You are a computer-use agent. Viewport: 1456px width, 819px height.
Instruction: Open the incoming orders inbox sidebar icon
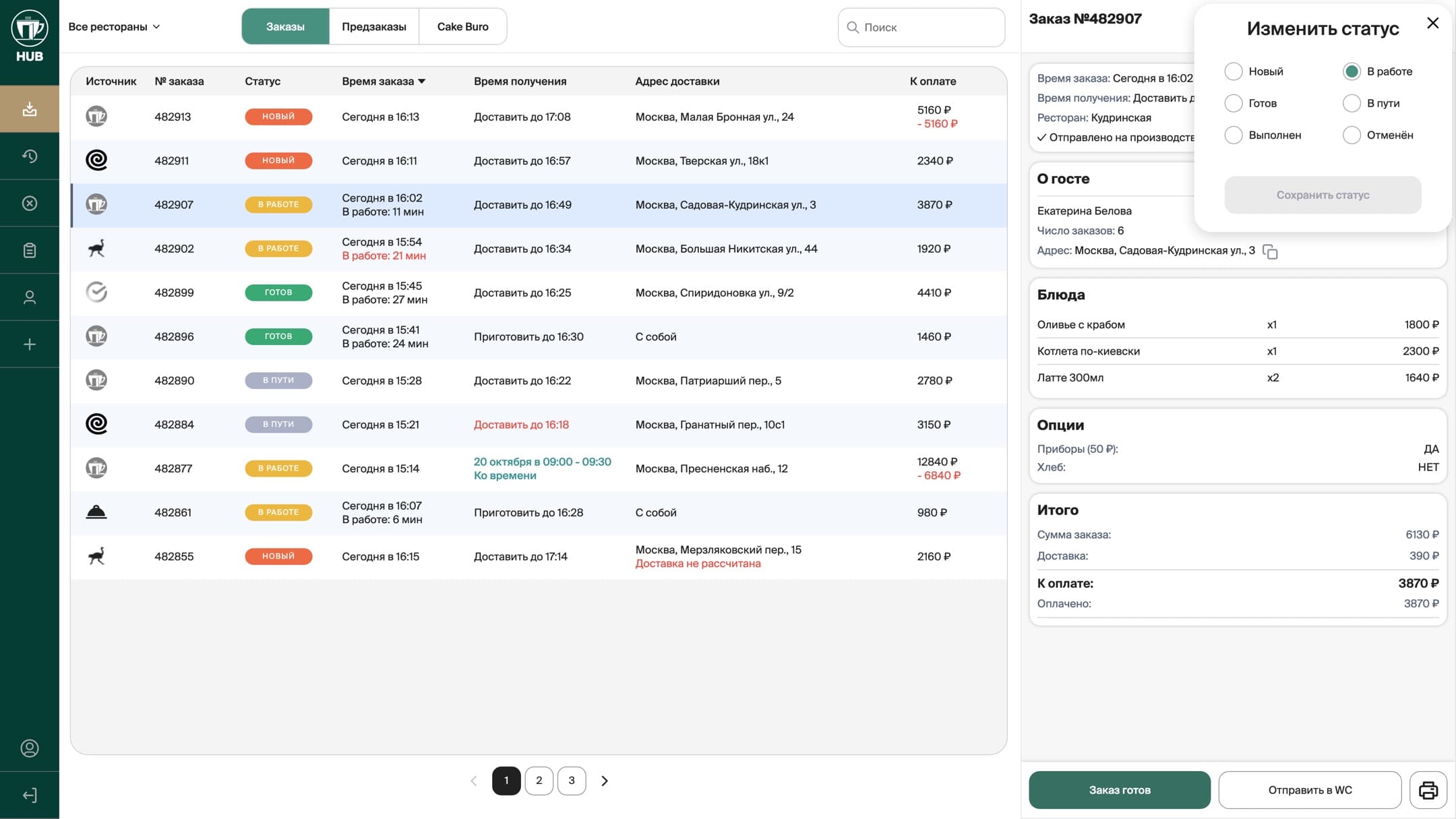[x=30, y=109]
